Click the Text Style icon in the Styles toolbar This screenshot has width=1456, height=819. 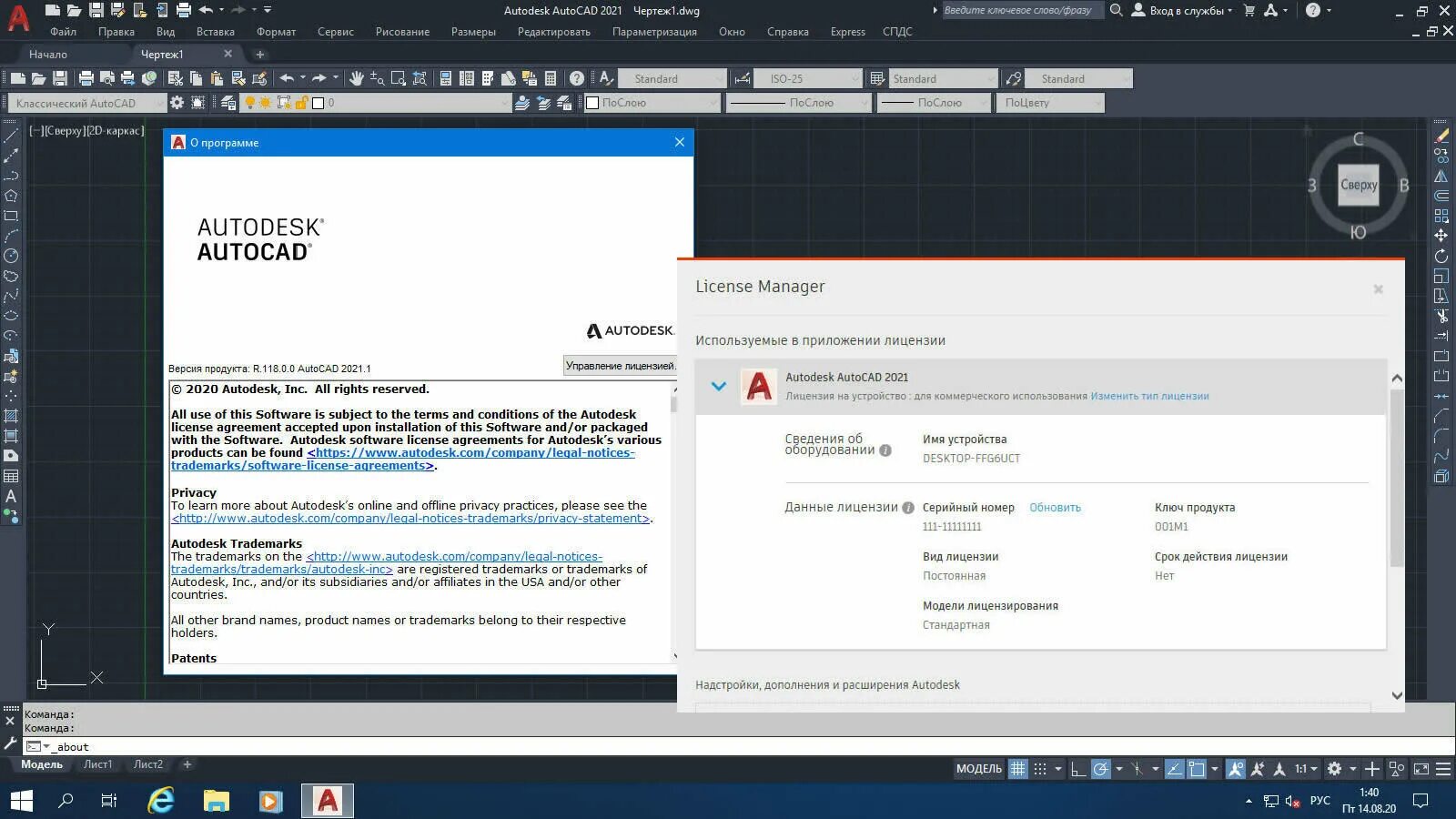606,79
